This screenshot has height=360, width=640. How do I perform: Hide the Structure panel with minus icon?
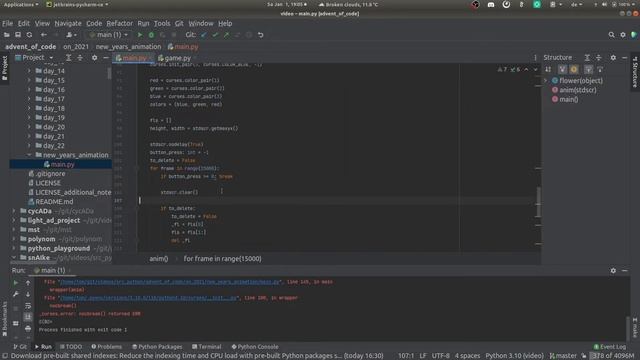[x=624, y=58]
